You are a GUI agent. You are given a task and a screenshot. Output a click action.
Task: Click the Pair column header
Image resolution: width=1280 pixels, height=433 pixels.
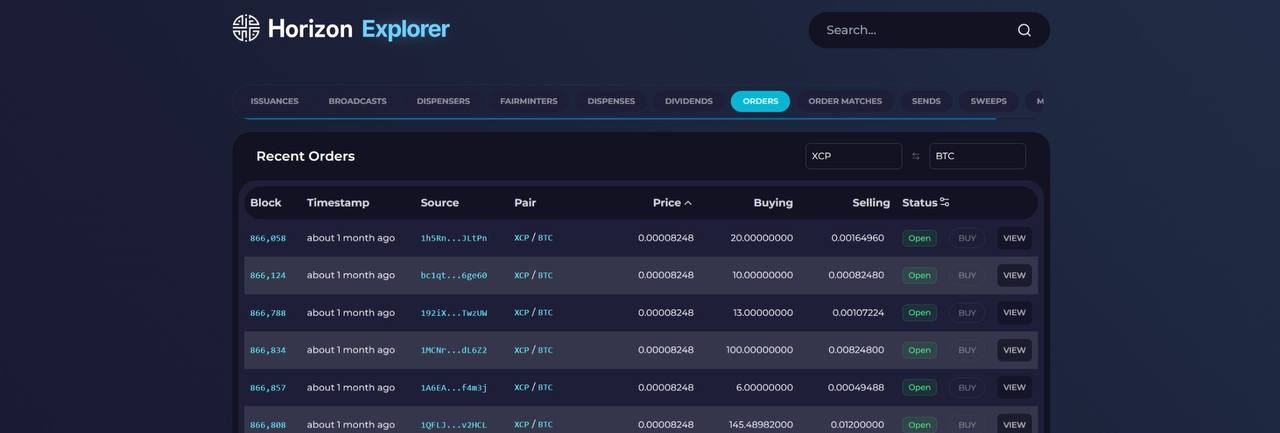[525, 203]
